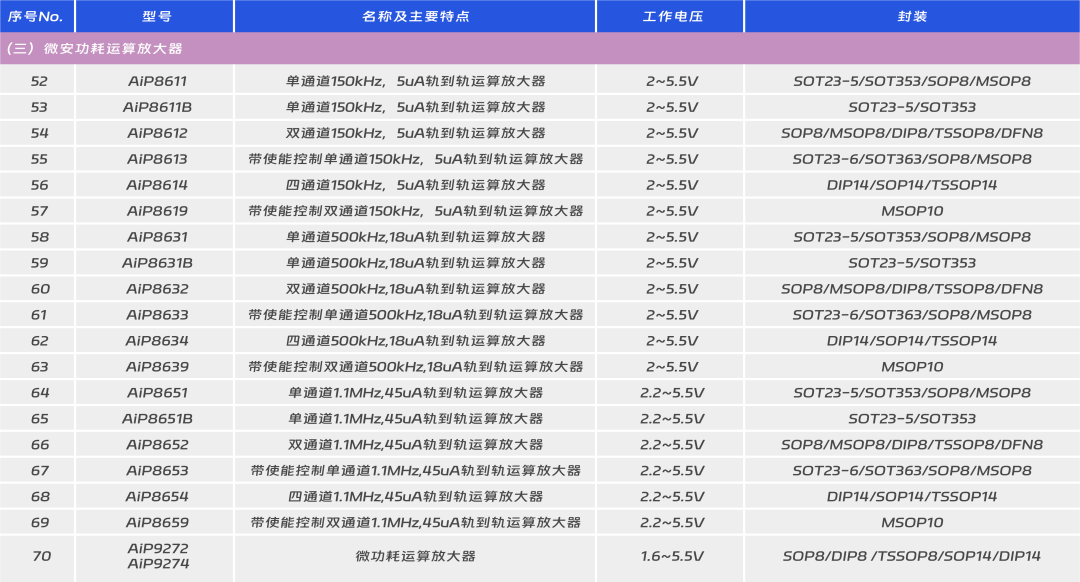Image resolution: width=1080 pixels, height=582 pixels.
Task: Select model cell AiP8654
Action: click(157, 497)
